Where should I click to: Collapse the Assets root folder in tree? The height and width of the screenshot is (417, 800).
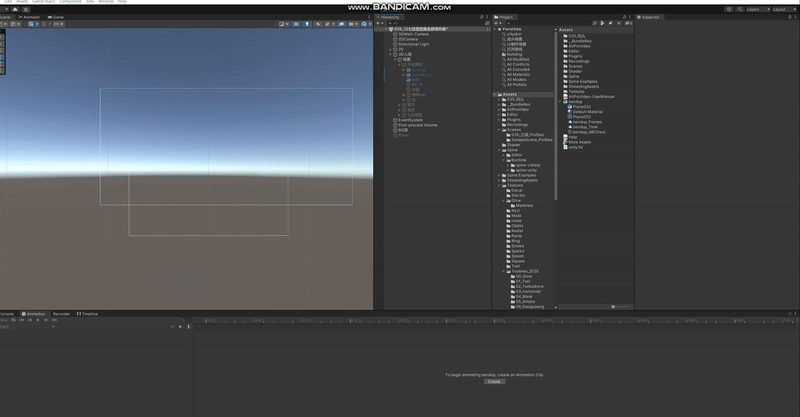(x=495, y=94)
